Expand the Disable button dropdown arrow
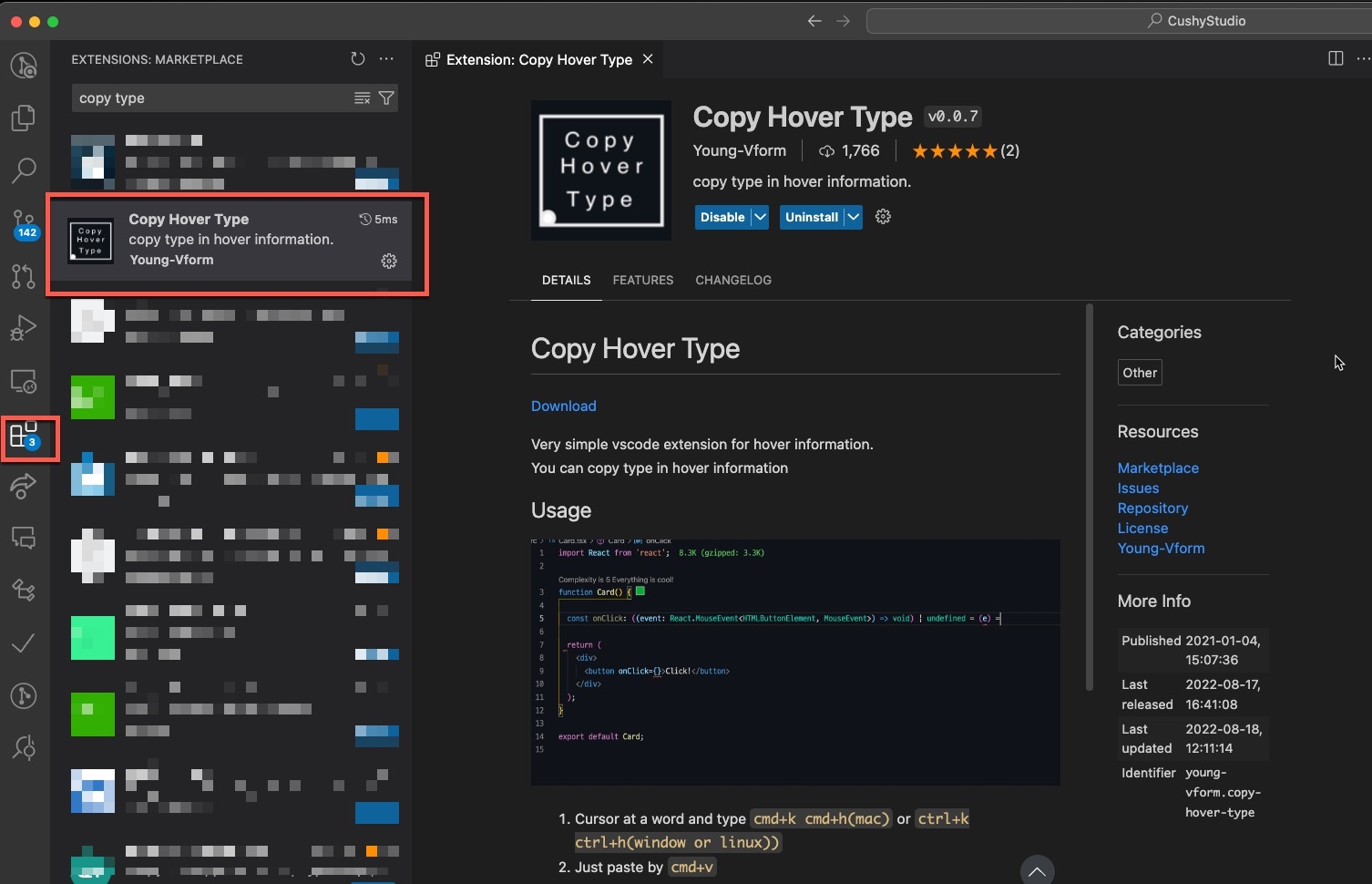 pos(760,217)
